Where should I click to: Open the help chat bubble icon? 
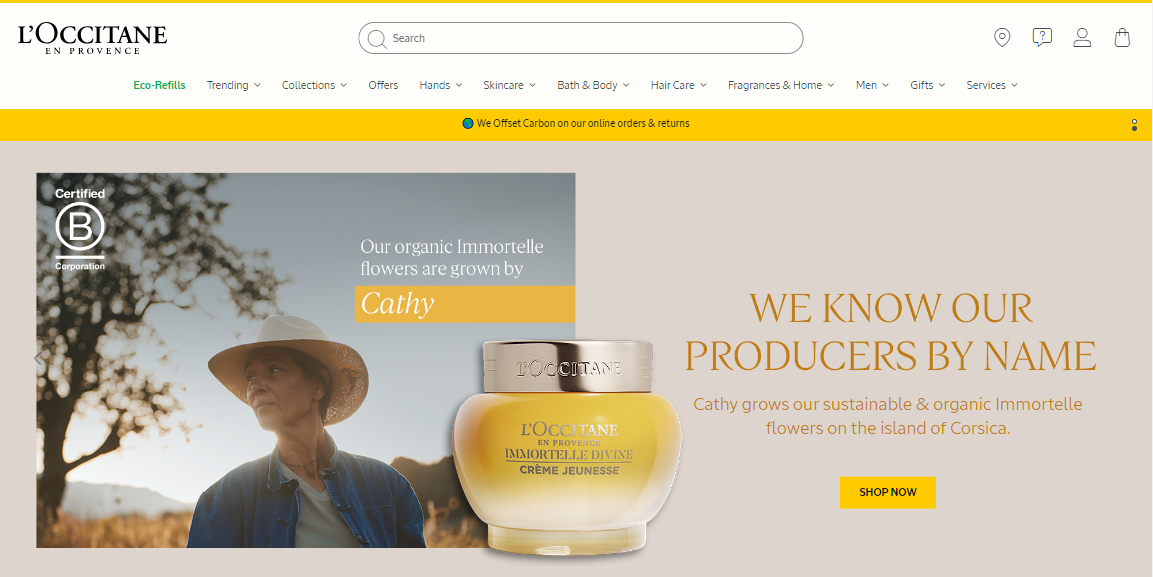pyautogui.click(x=1042, y=37)
